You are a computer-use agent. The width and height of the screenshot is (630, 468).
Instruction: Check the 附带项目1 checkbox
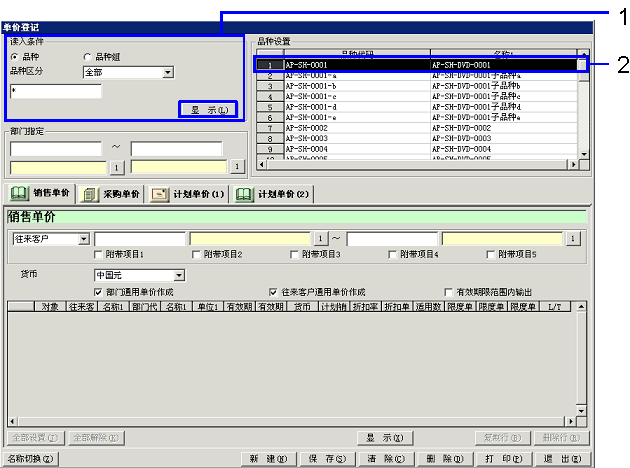pyautogui.click(x=97, y=255)
